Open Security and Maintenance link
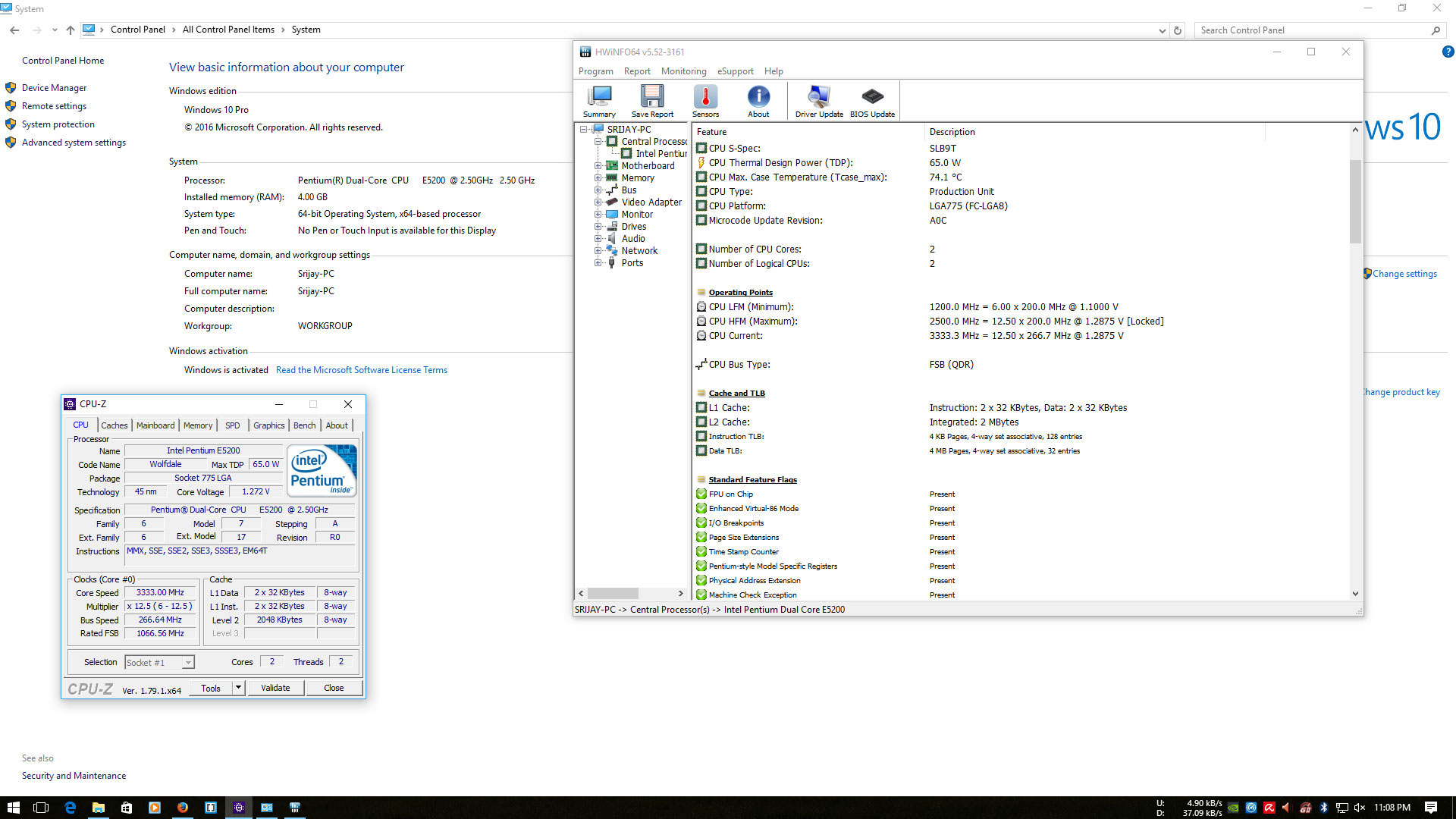The height and width of the screenshot is (819, 1456). tap(74, 776)
